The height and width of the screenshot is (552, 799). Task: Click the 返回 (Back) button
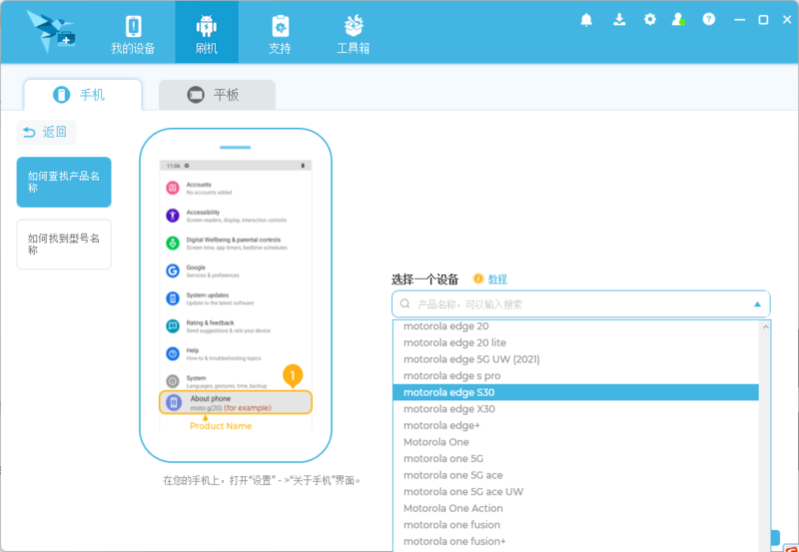(x=46, y=132)
